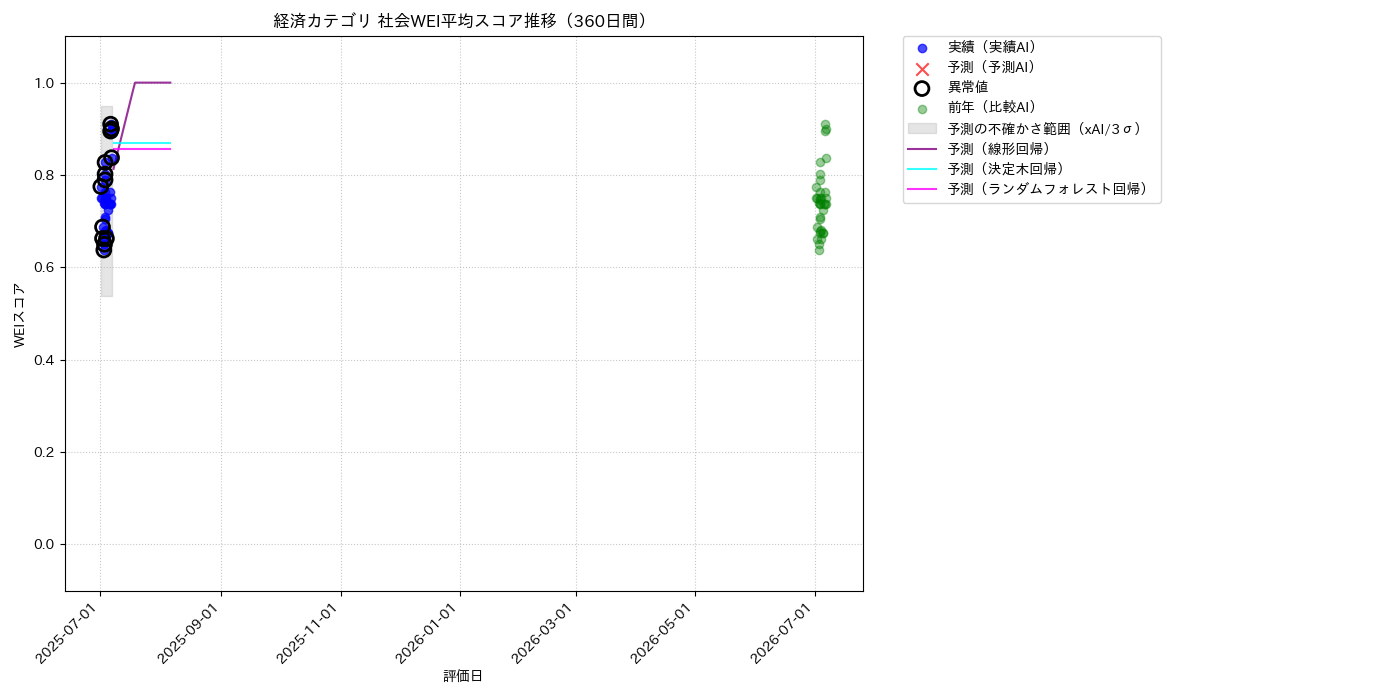Screen dimensions: 1400x700
Task: Click the gray 予測の不確かさ範囲 legend swatch
Action: pyautogui.click(x=922, y=128)
